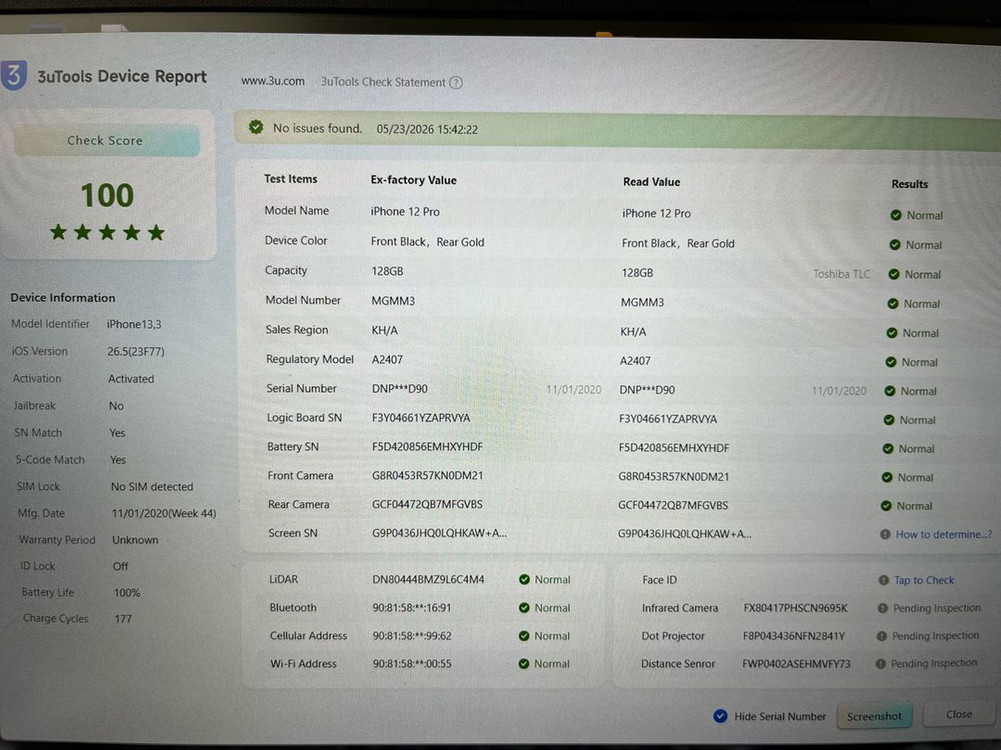The image size is (1001, 750).
Task: Select the Bluetooth address 90:81:58:**:16:91
Action: [412, 608]
